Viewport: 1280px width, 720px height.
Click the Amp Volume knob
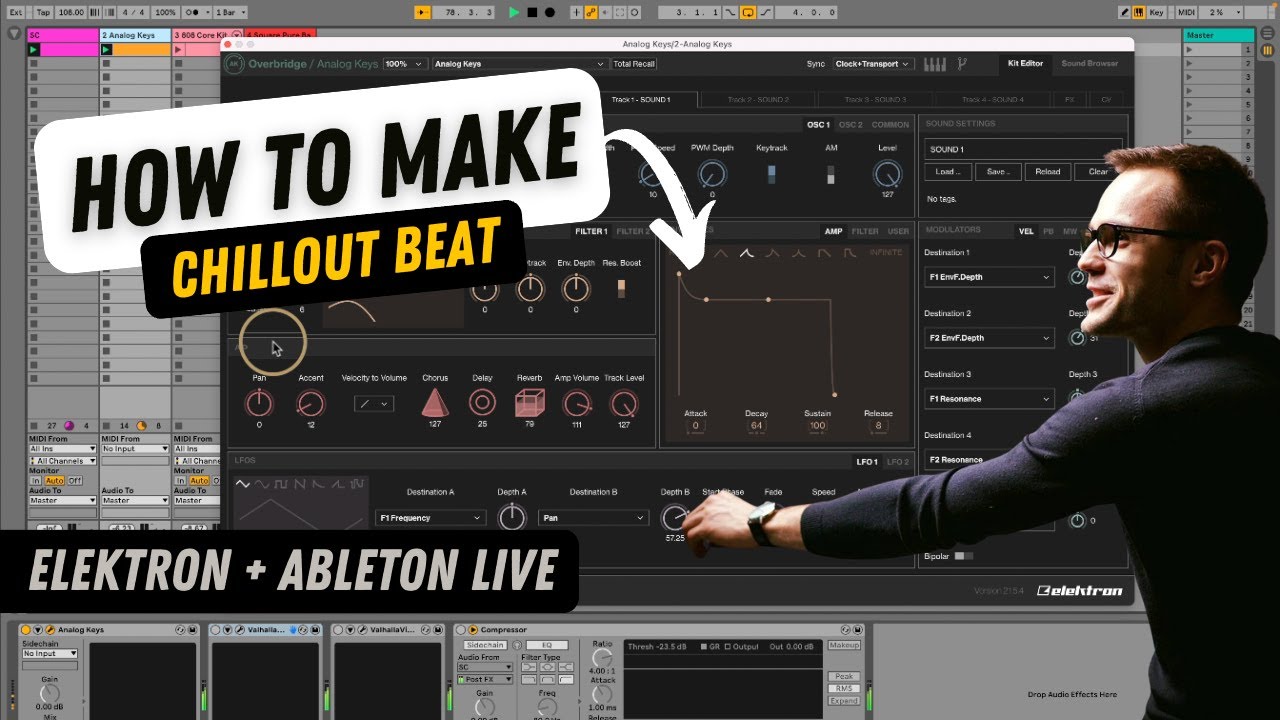[x=576, y=404]
